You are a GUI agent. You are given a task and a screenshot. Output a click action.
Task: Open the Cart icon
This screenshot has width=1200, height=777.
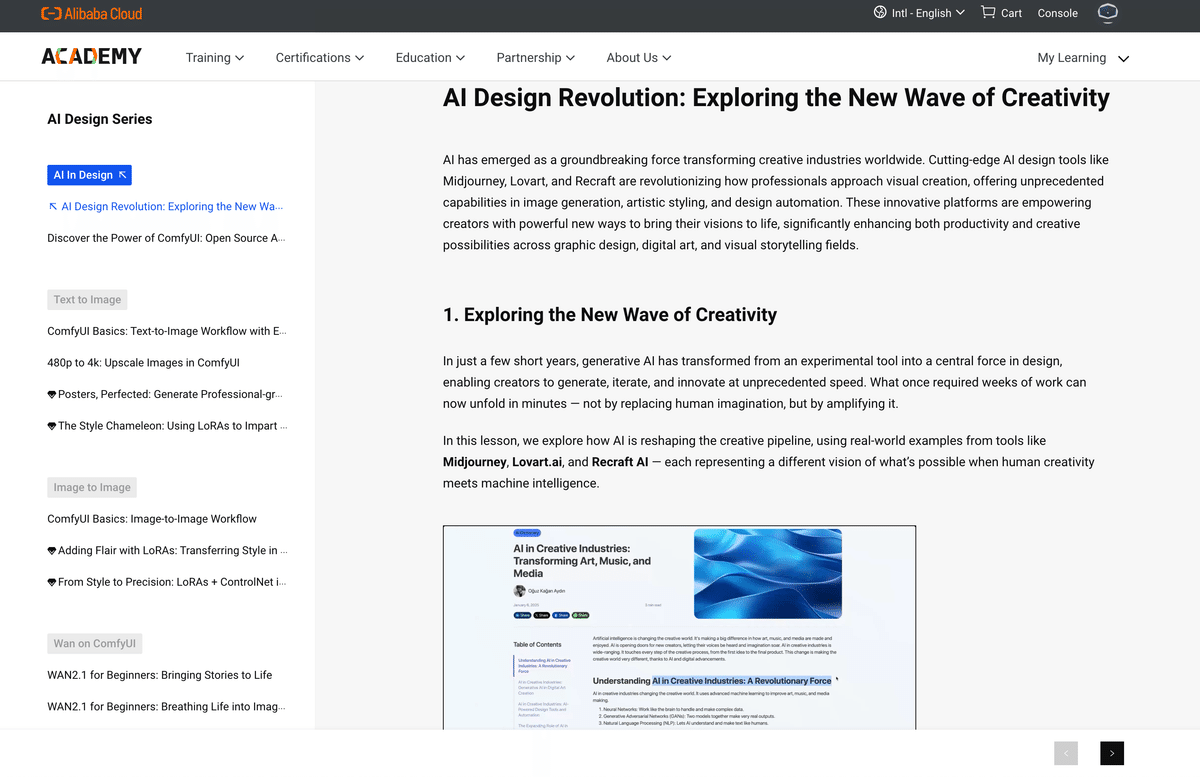tap(988, 13)
